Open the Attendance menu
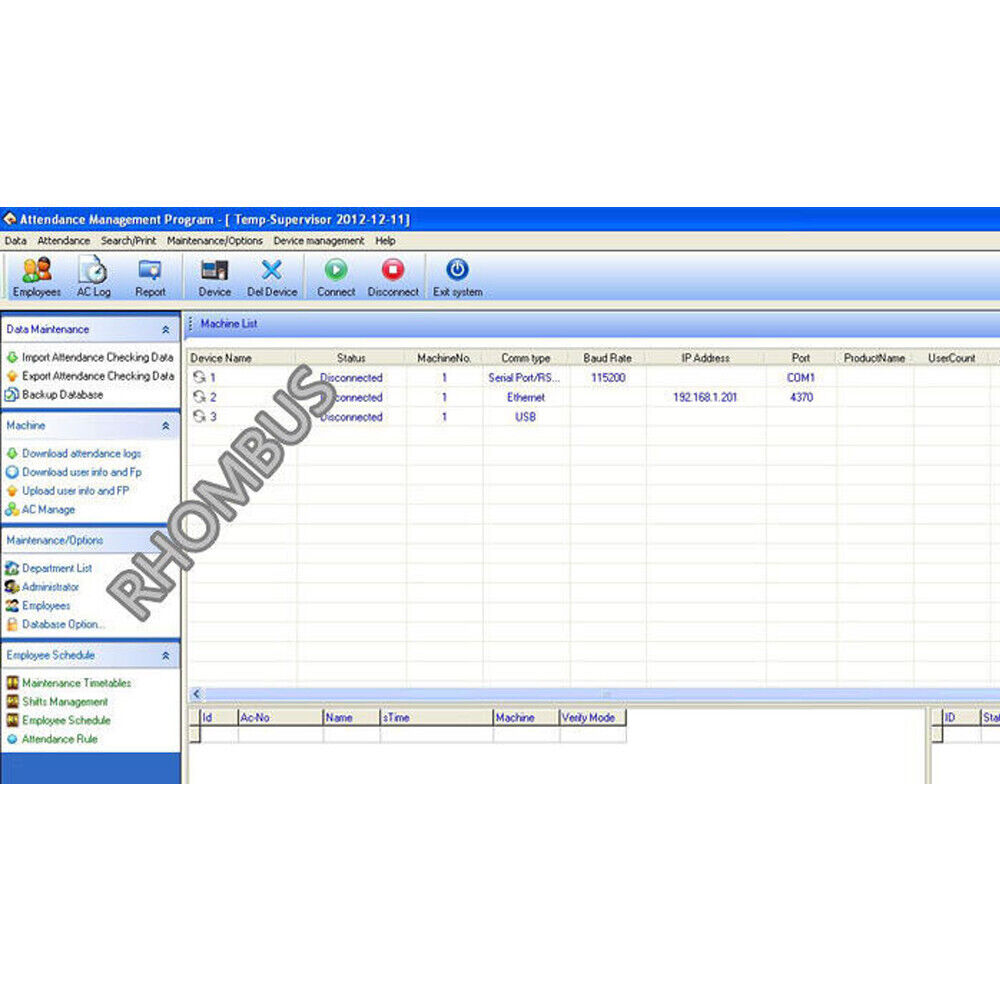This screenshot has width=1000, height=1000. point(64,241)
